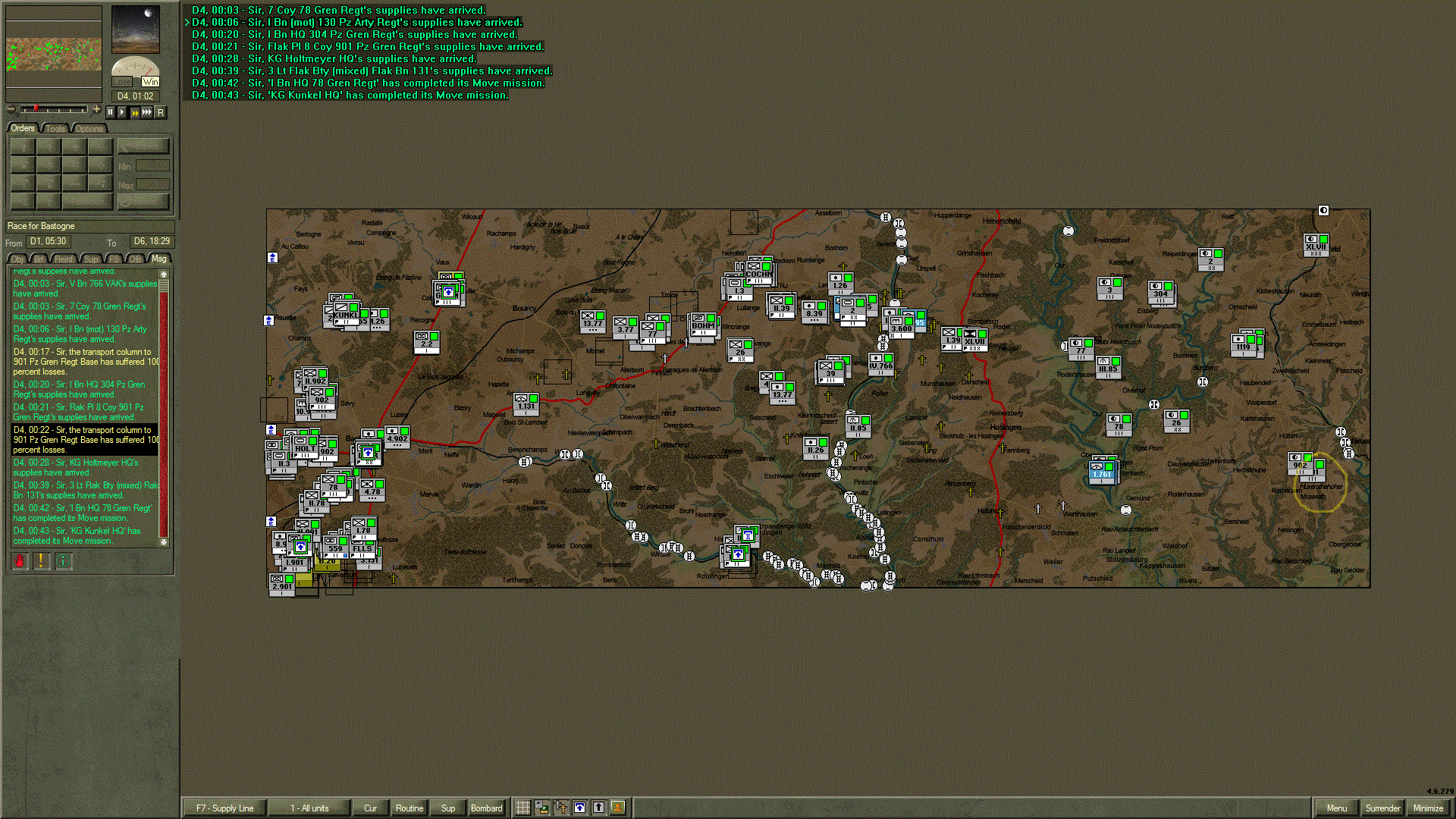1456x819 pixels.
Task: Click the zoom in magnifier plus icon
Action: [x=96, y=109]
